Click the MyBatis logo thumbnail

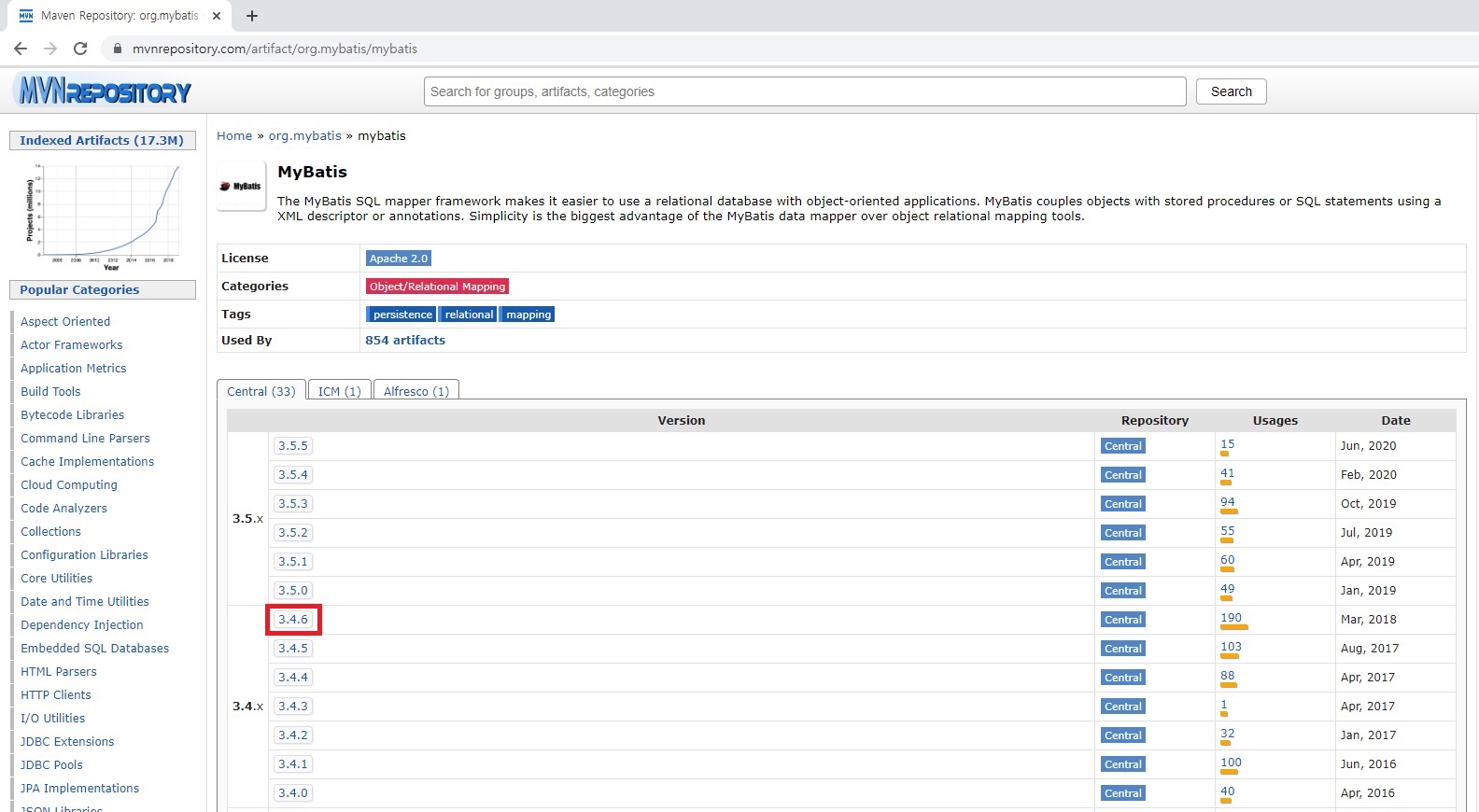pos(241,186)
